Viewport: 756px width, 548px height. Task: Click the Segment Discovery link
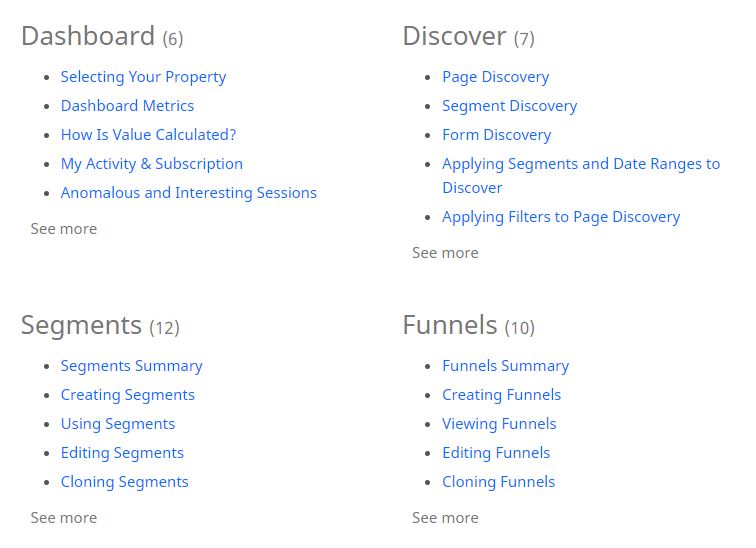click(x=509, y=106)
